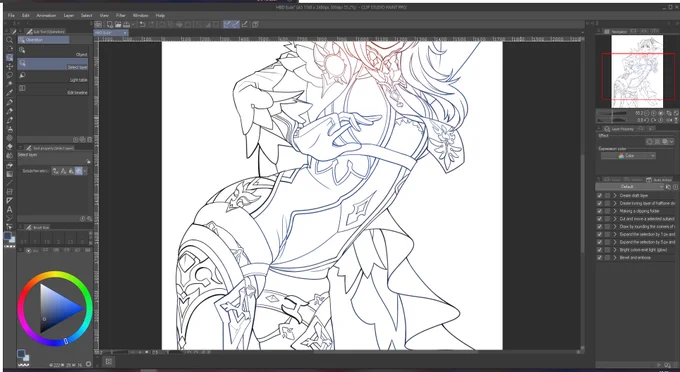
Task: Open the Filter menu
Action: (x=121, y=15)
